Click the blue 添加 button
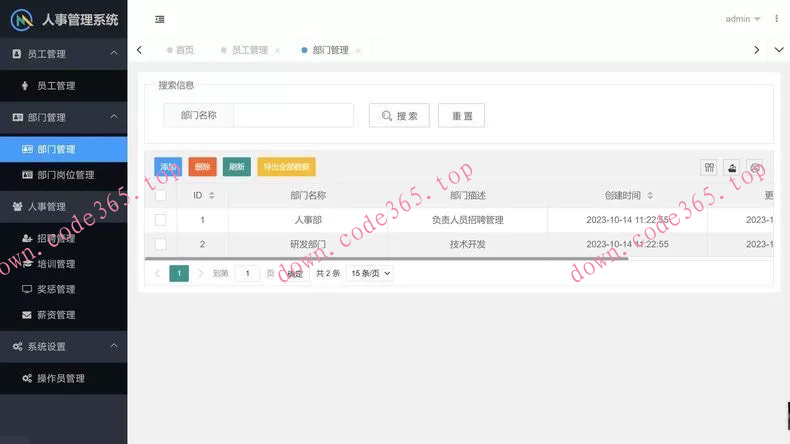The image size is (790, 444). pyautogui.click(x=168, y=167)
